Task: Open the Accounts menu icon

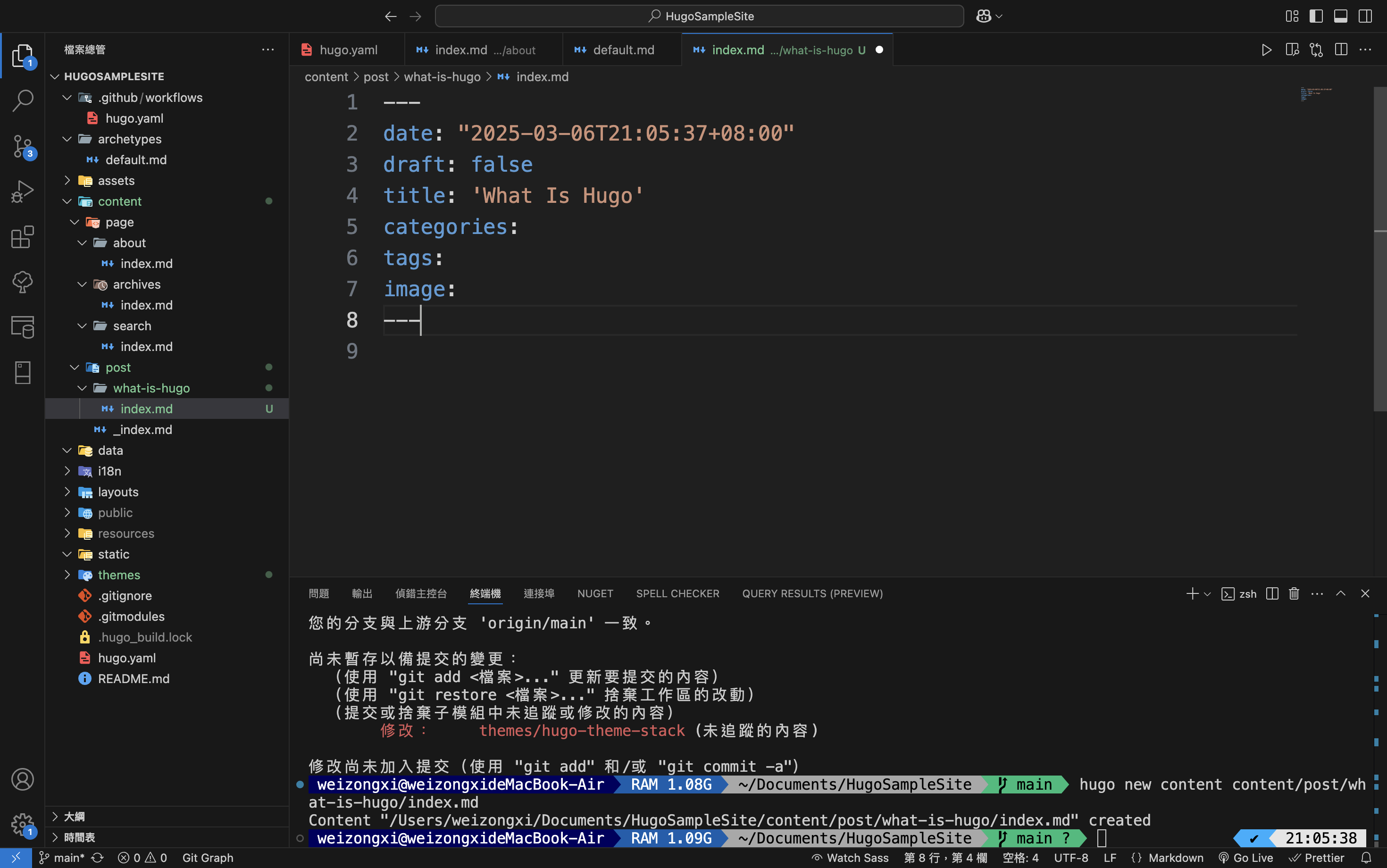Action: (22, 779)
